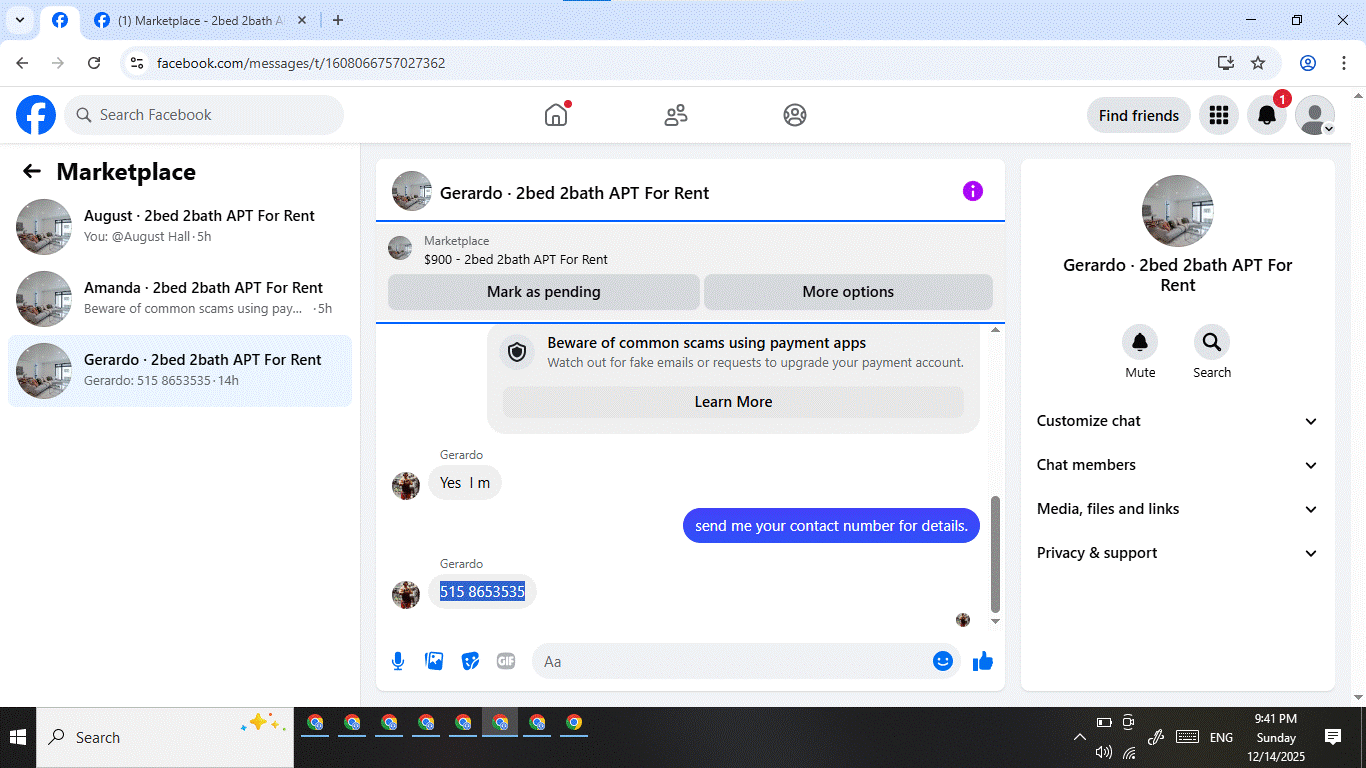Open the Facebook menu grid icon

pyautogui.click(x=1218, y=115)
